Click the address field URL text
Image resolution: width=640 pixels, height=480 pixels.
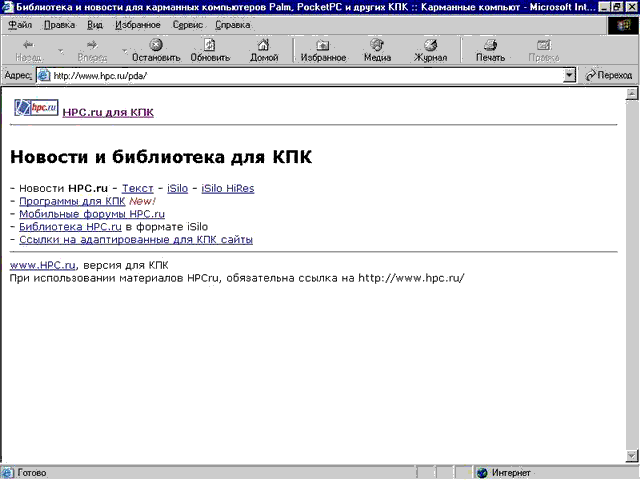pos(100,76)
